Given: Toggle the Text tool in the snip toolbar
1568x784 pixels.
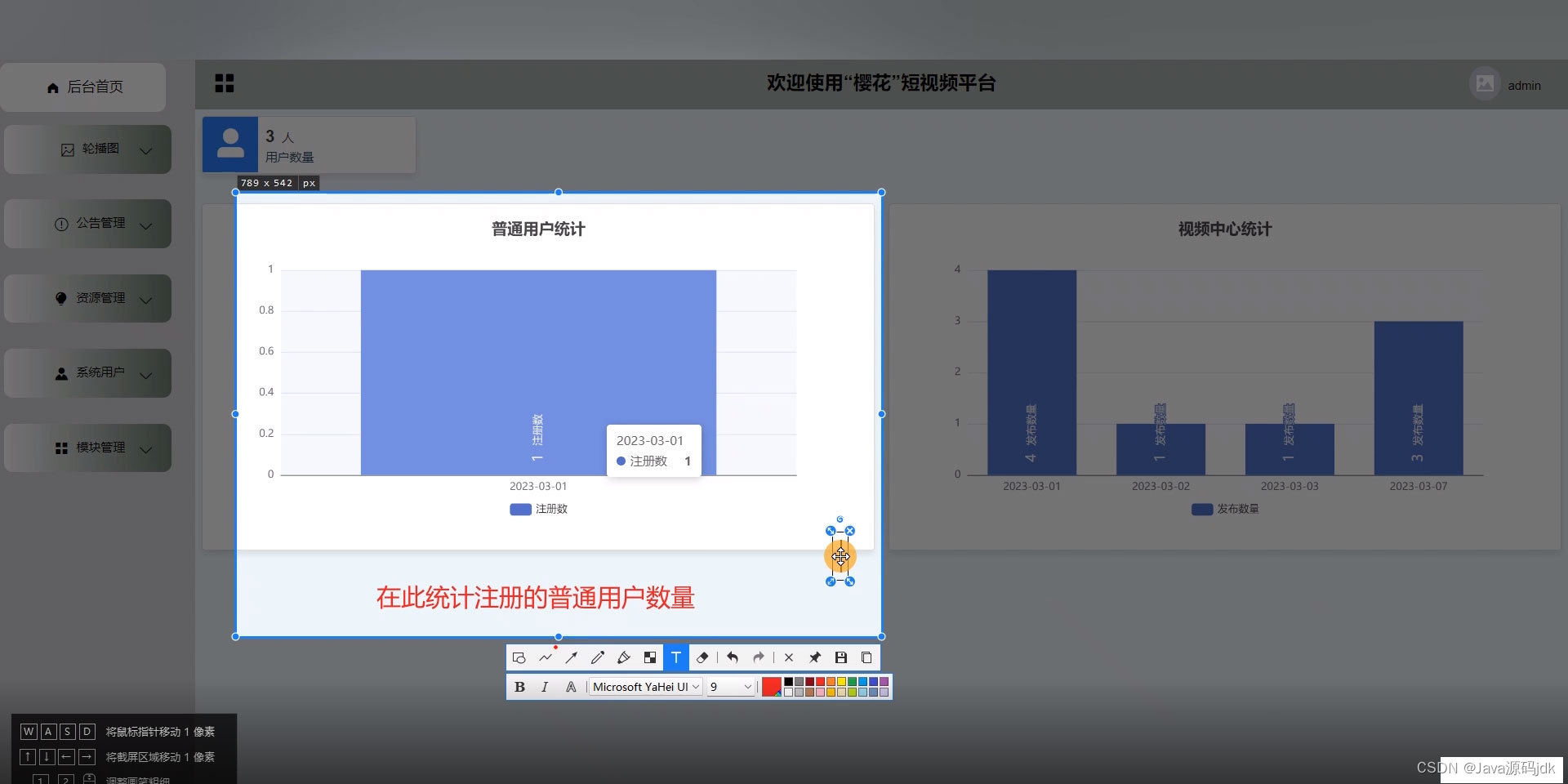Looking at the screenshot, I should click(676, 657).
